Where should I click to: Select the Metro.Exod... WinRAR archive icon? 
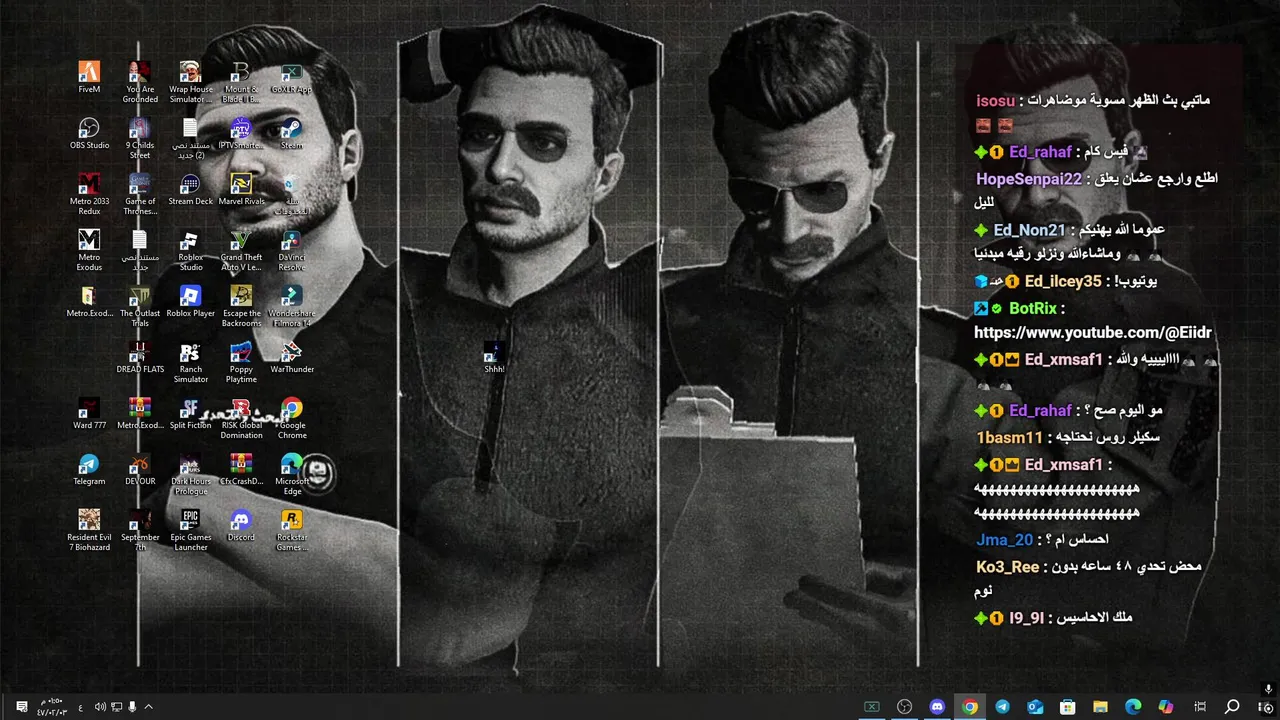point(140,415)
